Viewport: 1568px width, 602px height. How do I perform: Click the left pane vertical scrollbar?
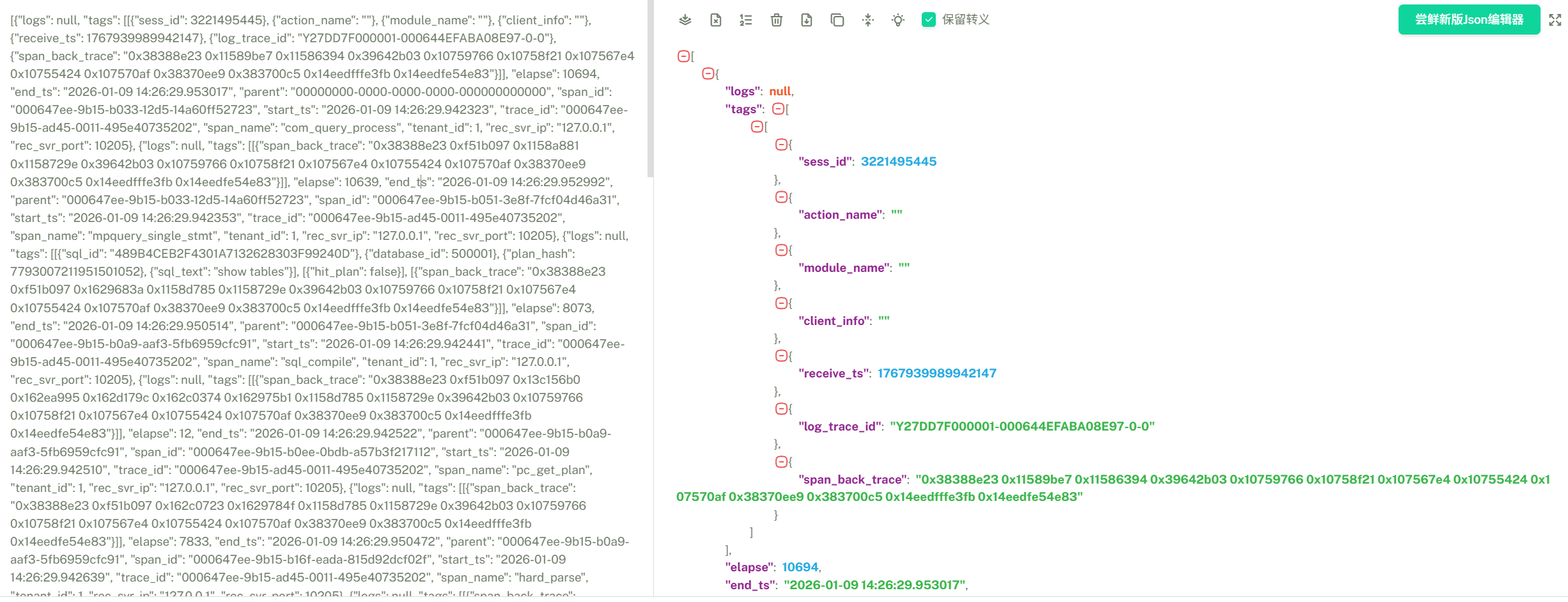650,88
